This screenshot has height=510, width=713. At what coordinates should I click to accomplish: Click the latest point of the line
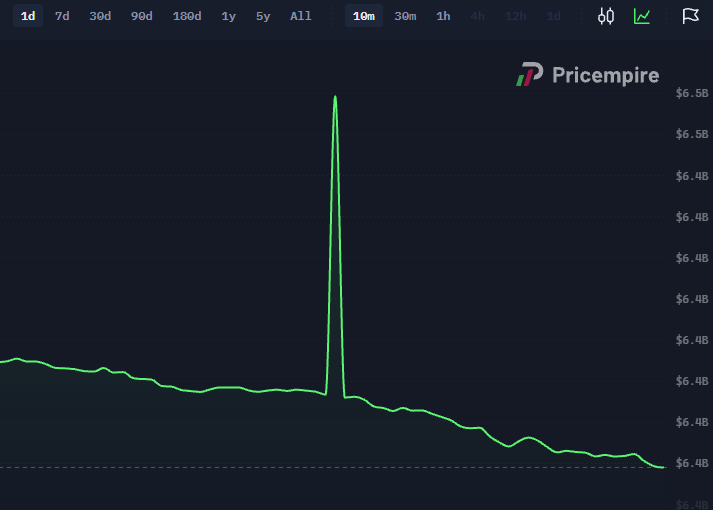[x=663, y=467]
